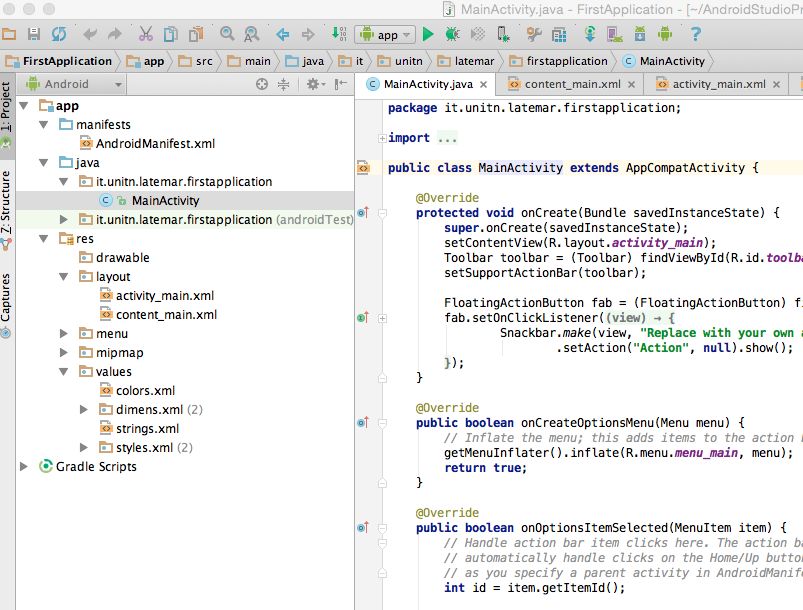Toggle fold on the import statement
This screenshot has width=803, height=610.
pyautogui.click(x=382, y=138)
